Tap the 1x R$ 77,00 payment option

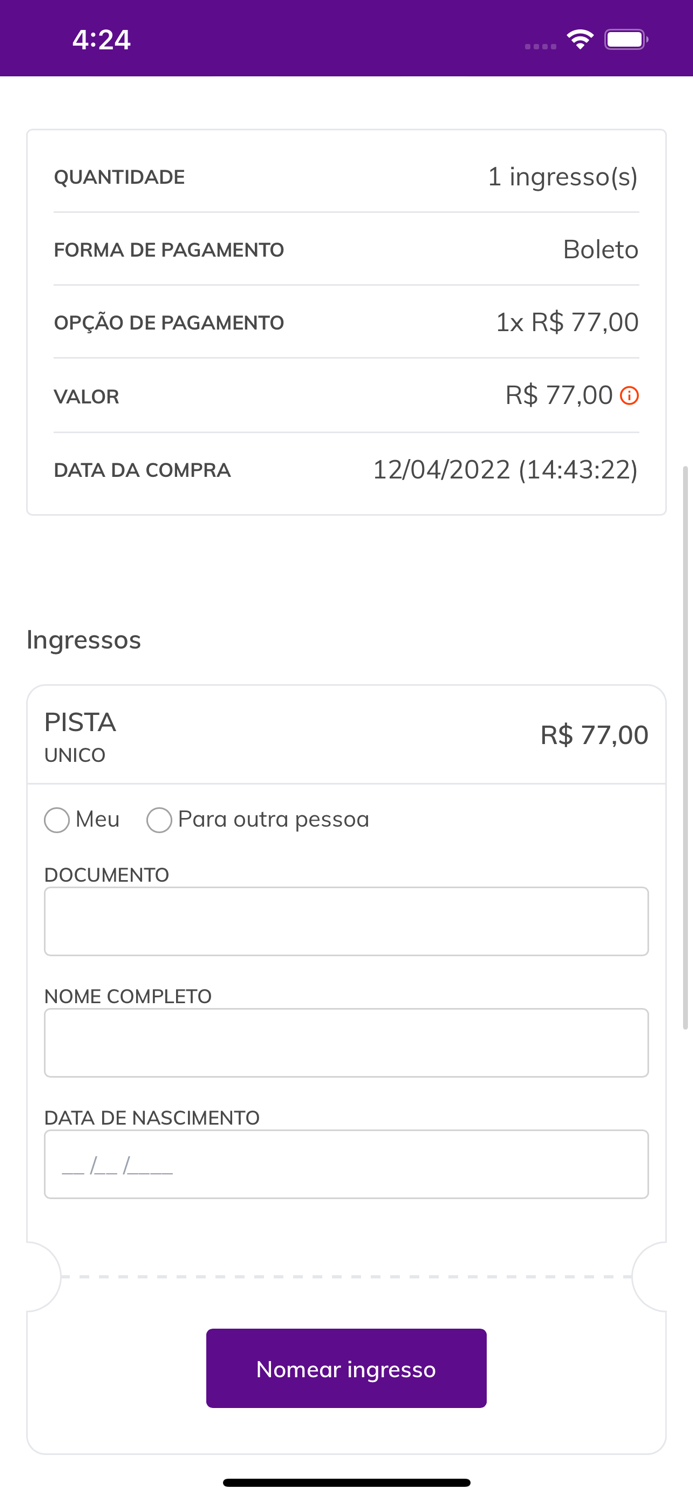566,322
